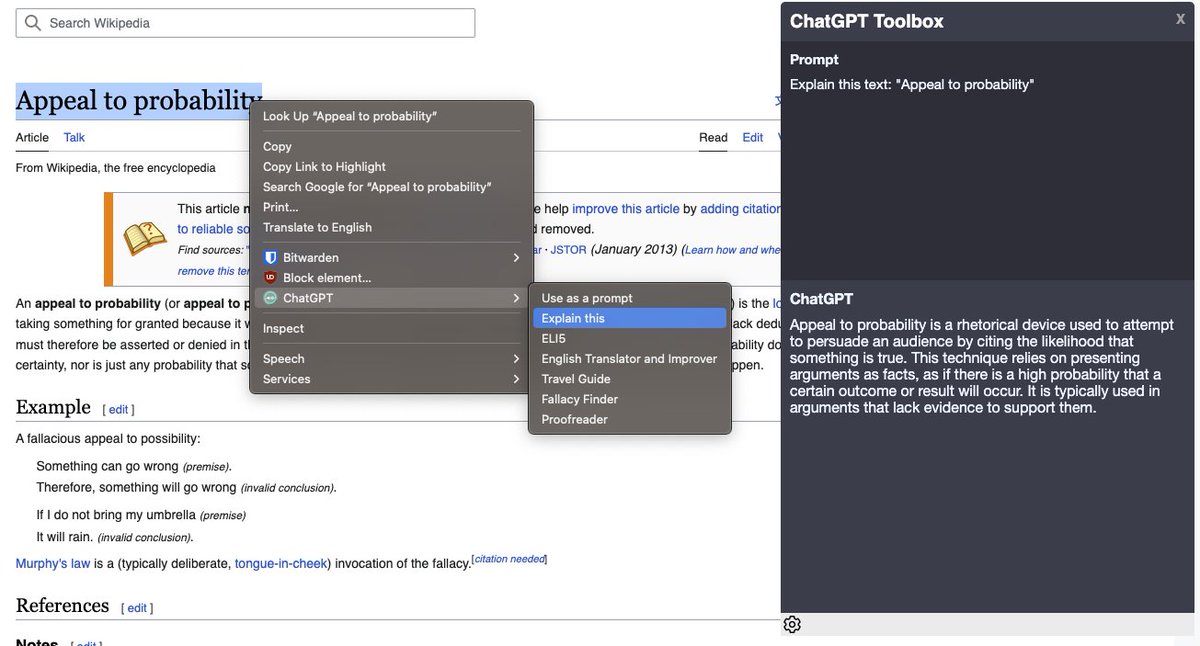This screenshot has width=1200, height=646.
Task: Expand the Bitwarden submenu arrow
Action: [516, 257]
